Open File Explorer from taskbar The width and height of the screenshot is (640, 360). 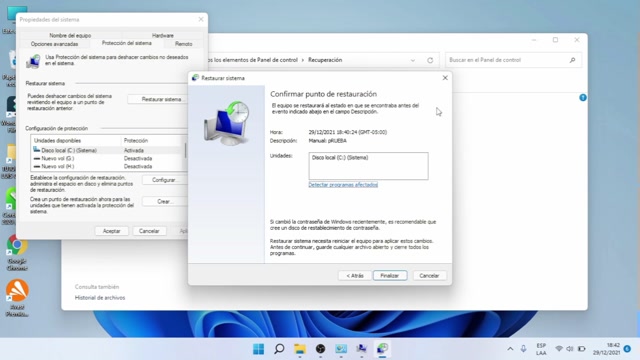pos(300,349)
